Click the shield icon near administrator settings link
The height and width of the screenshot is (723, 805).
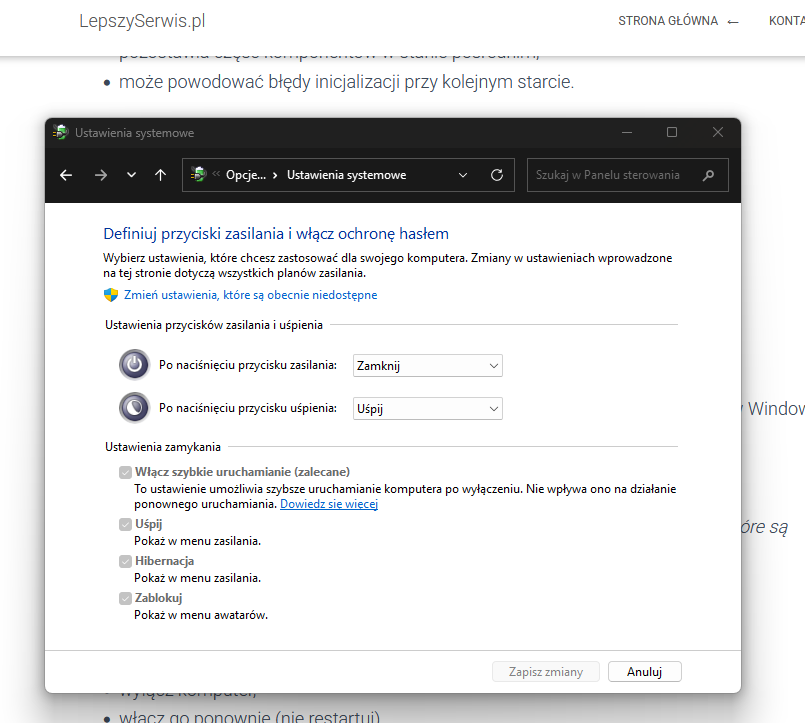pos(111,294)
